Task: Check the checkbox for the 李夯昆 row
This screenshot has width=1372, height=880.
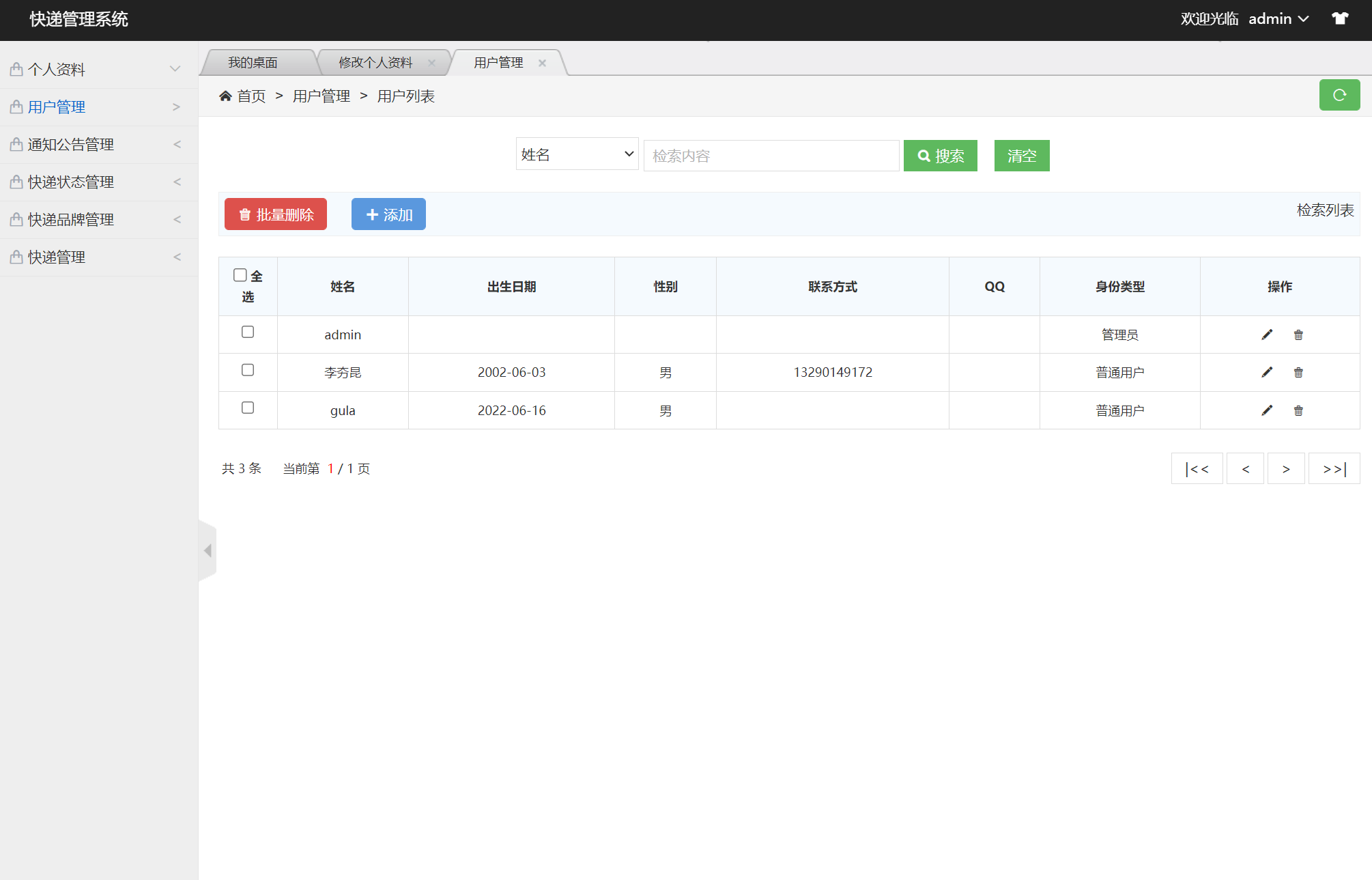Action: pos(248,370)
